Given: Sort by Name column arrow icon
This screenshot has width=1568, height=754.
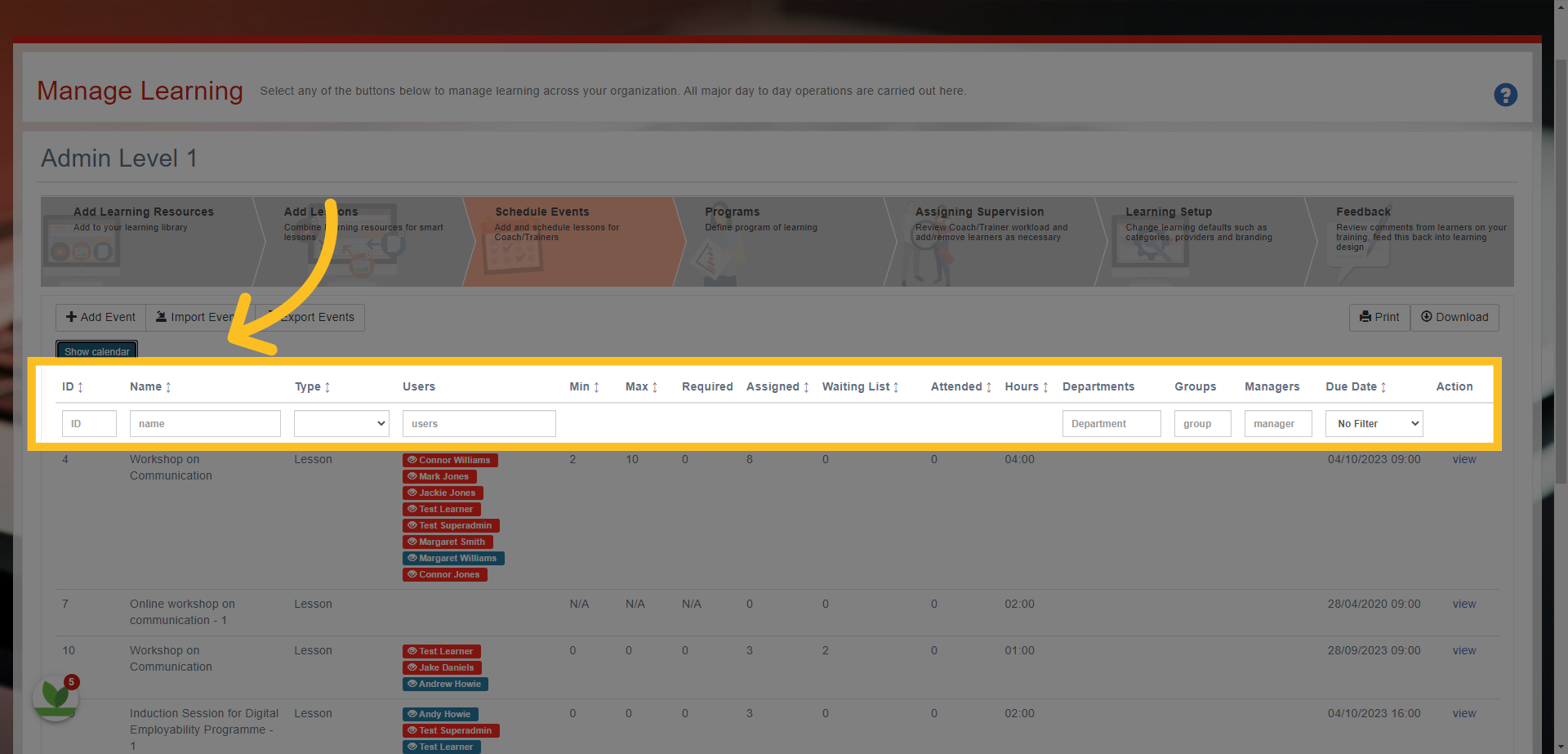Looking at the screenshot, I should click(168, 387).
